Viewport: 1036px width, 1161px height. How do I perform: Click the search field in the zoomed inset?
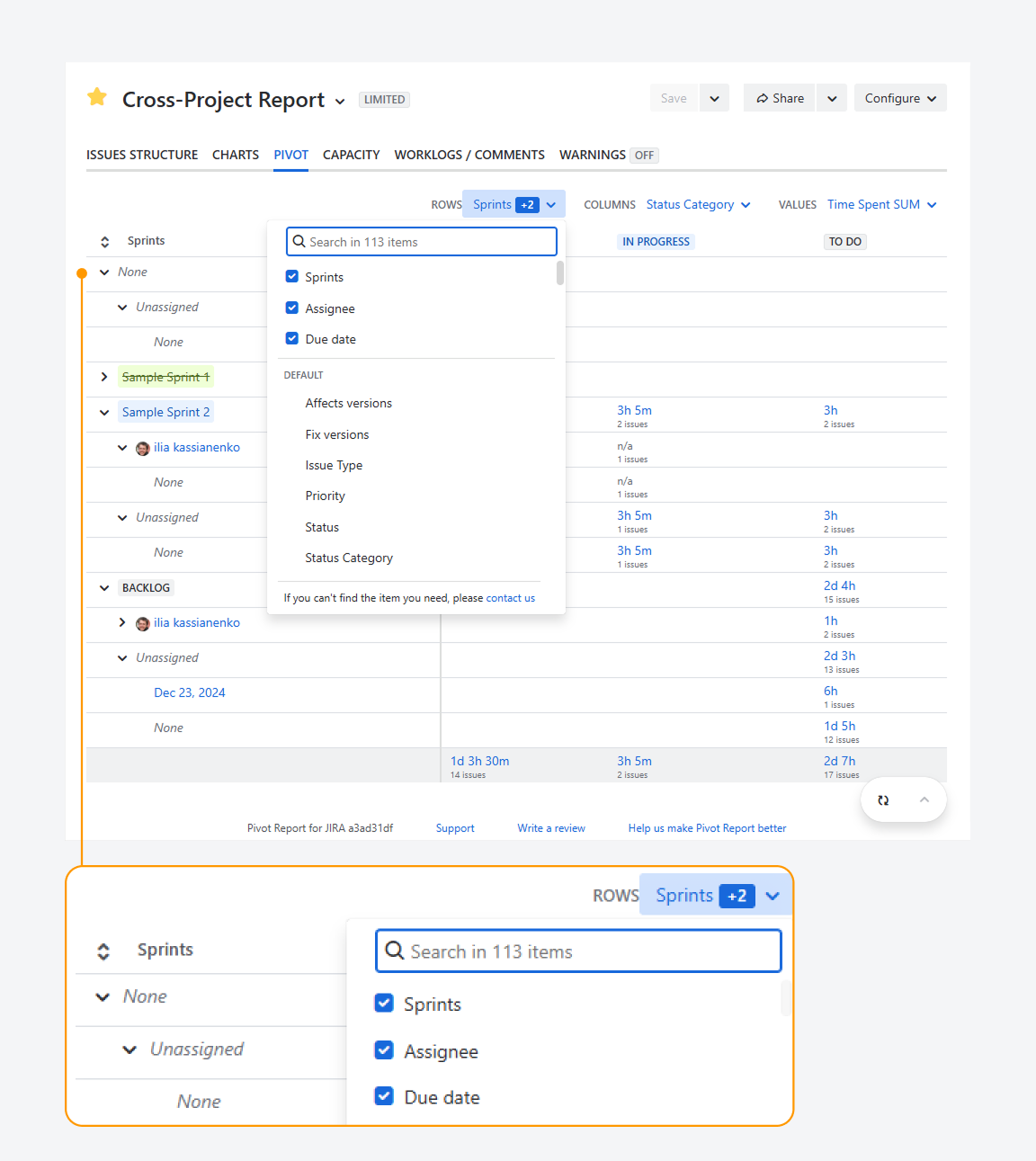[578, 951]
